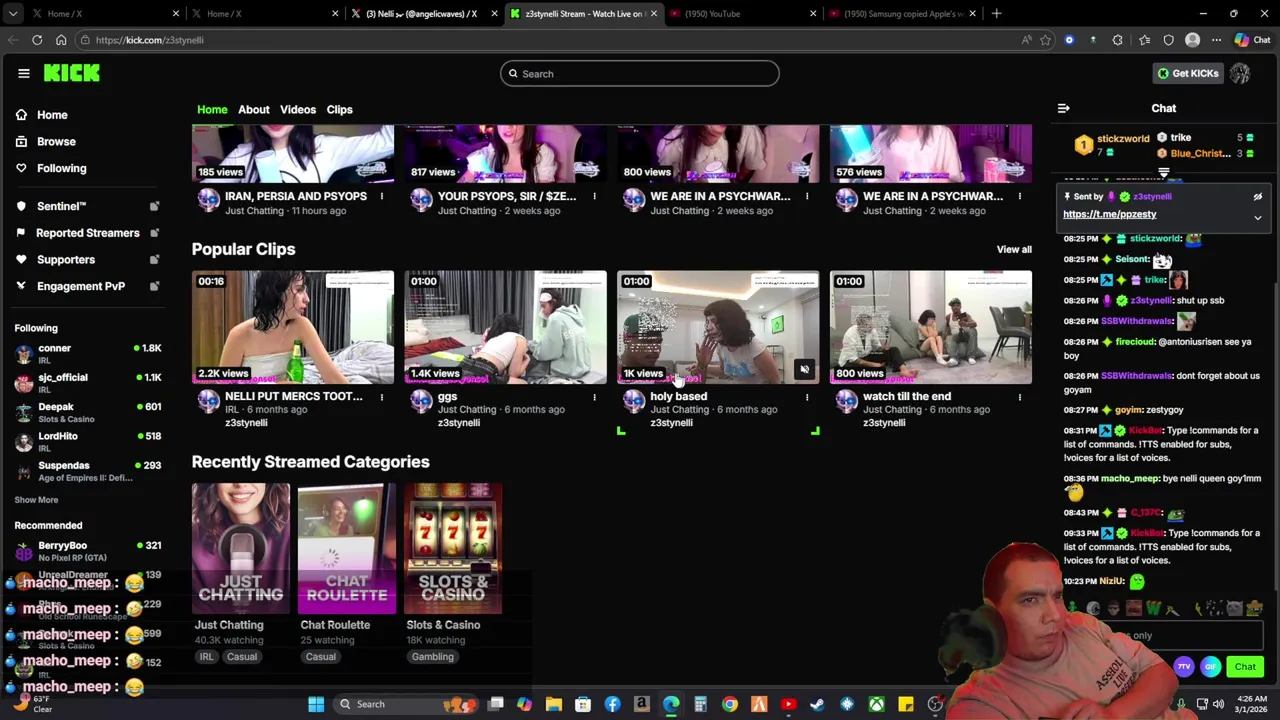Screen dimensions: 1280x720
Task: Open options for YOUR PSYOPS, SIR video
Action: [594, 197]
